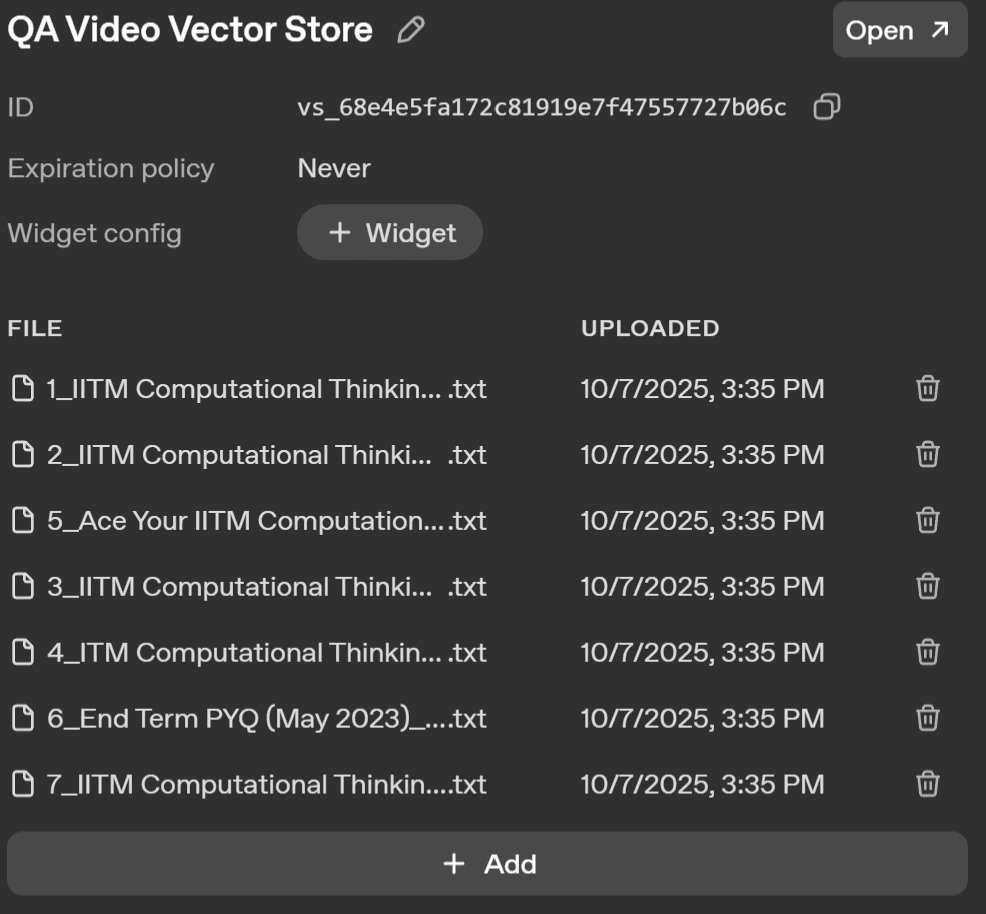Click the pencil icon to rename the vector store
Viewport: 986px width, 914px height.
pos(410,31)
